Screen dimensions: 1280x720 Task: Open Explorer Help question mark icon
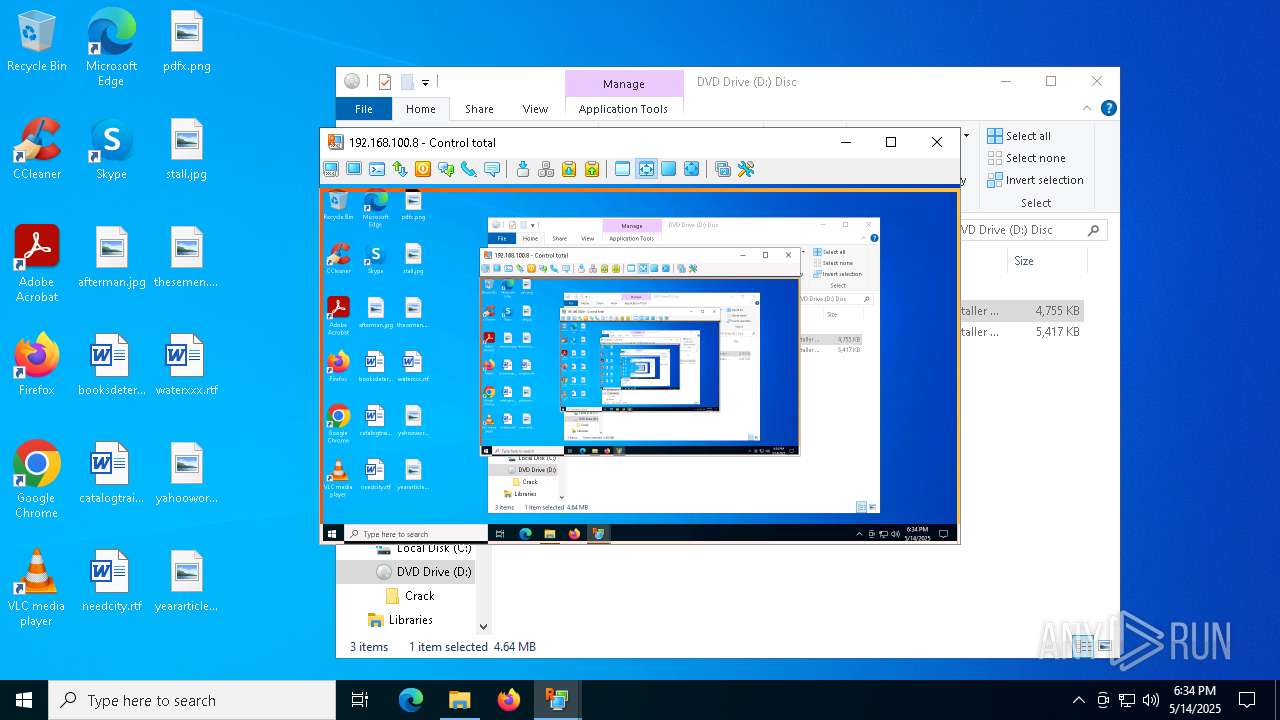coord(1108,108)
